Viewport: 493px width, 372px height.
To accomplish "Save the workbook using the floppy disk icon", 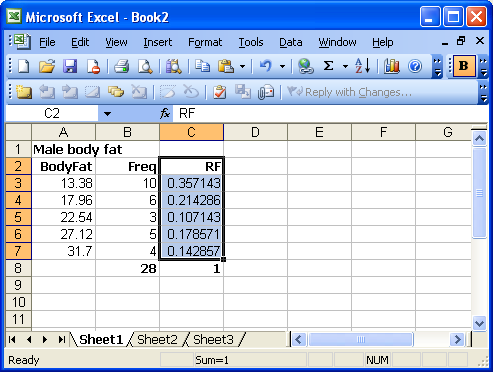I will coord(70,66).
